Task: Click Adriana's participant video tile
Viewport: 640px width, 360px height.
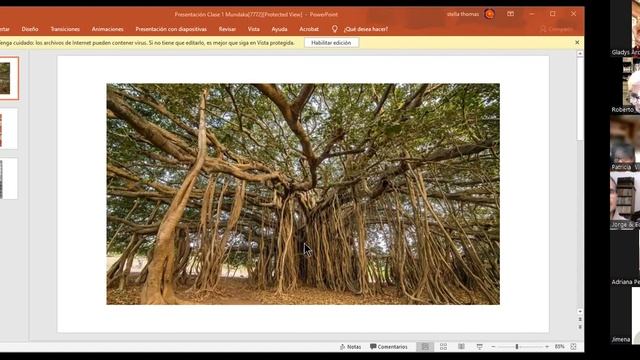Action: (x=625, y=258)
